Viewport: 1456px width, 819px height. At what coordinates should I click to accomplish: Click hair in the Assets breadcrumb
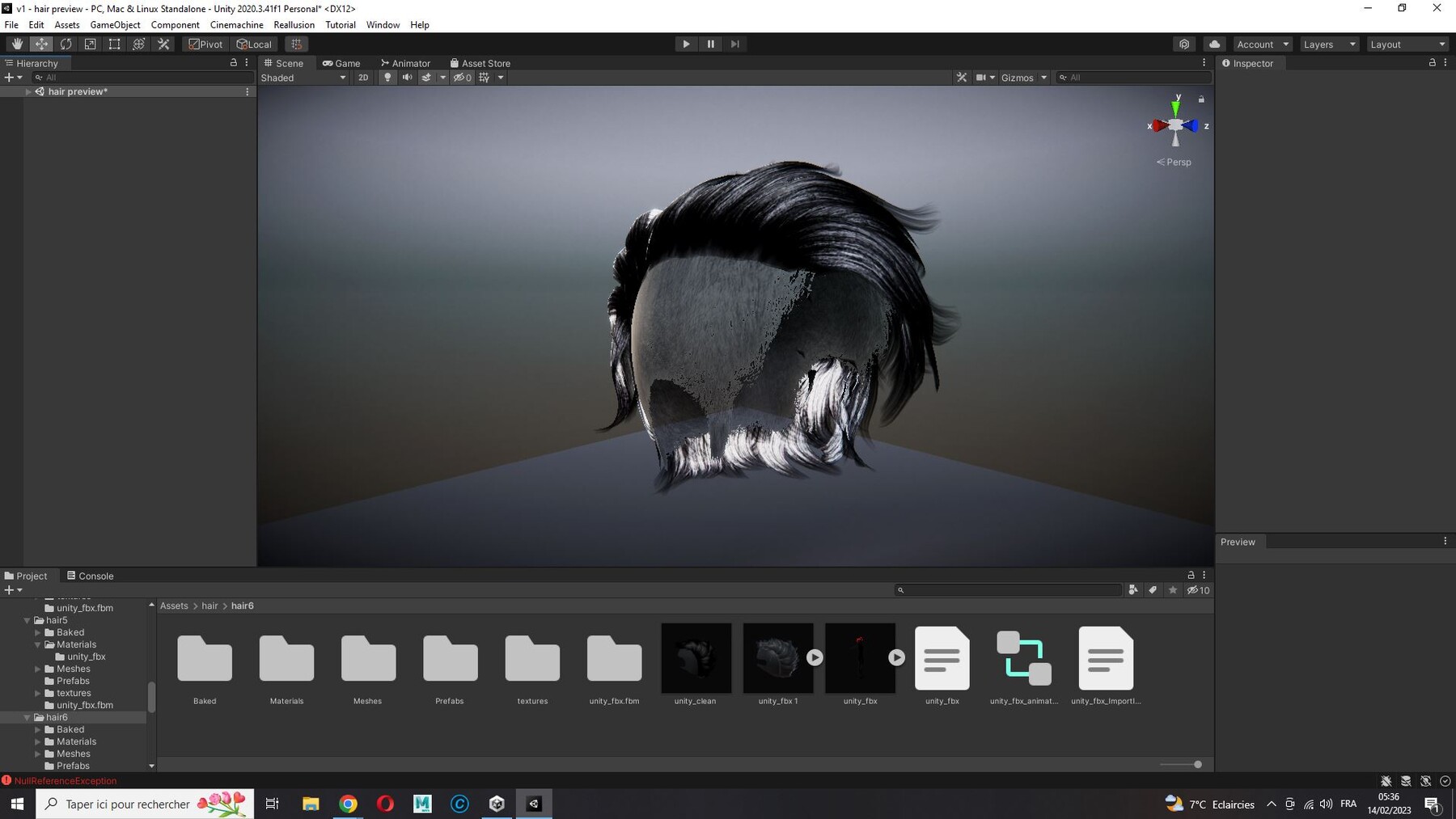coord(210,606)
